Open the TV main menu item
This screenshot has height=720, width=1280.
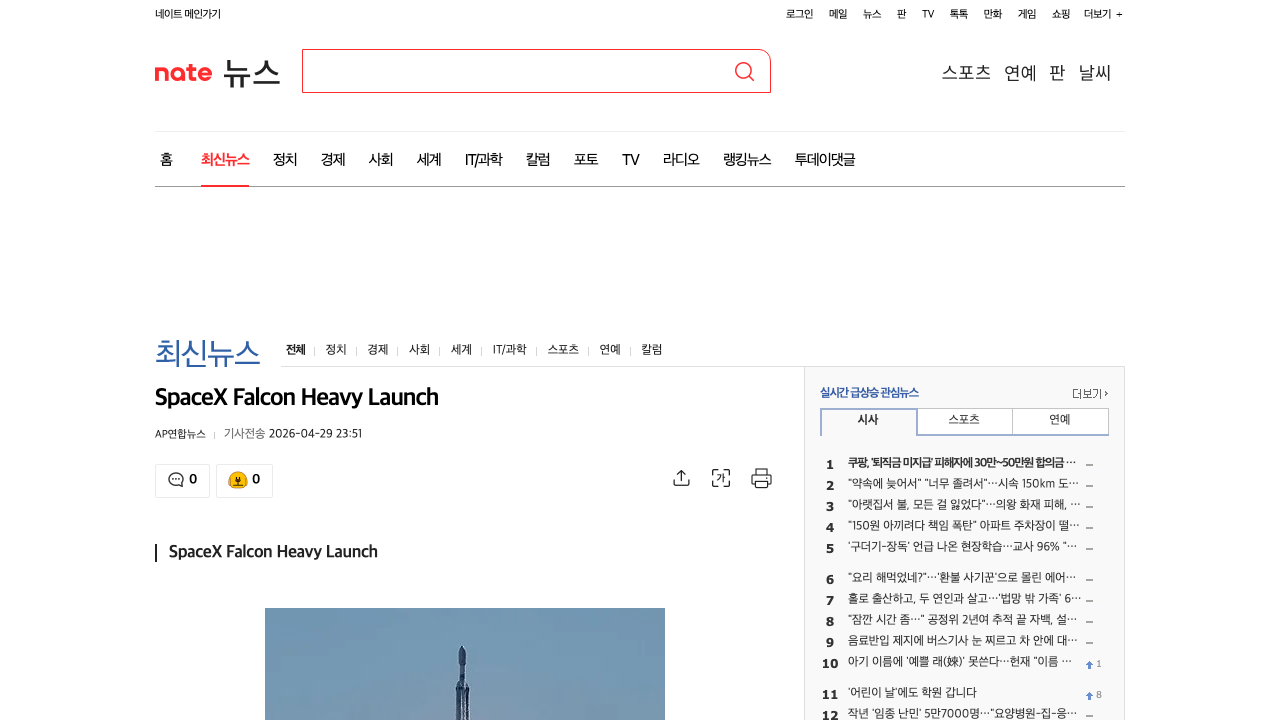tap(630, 159)
